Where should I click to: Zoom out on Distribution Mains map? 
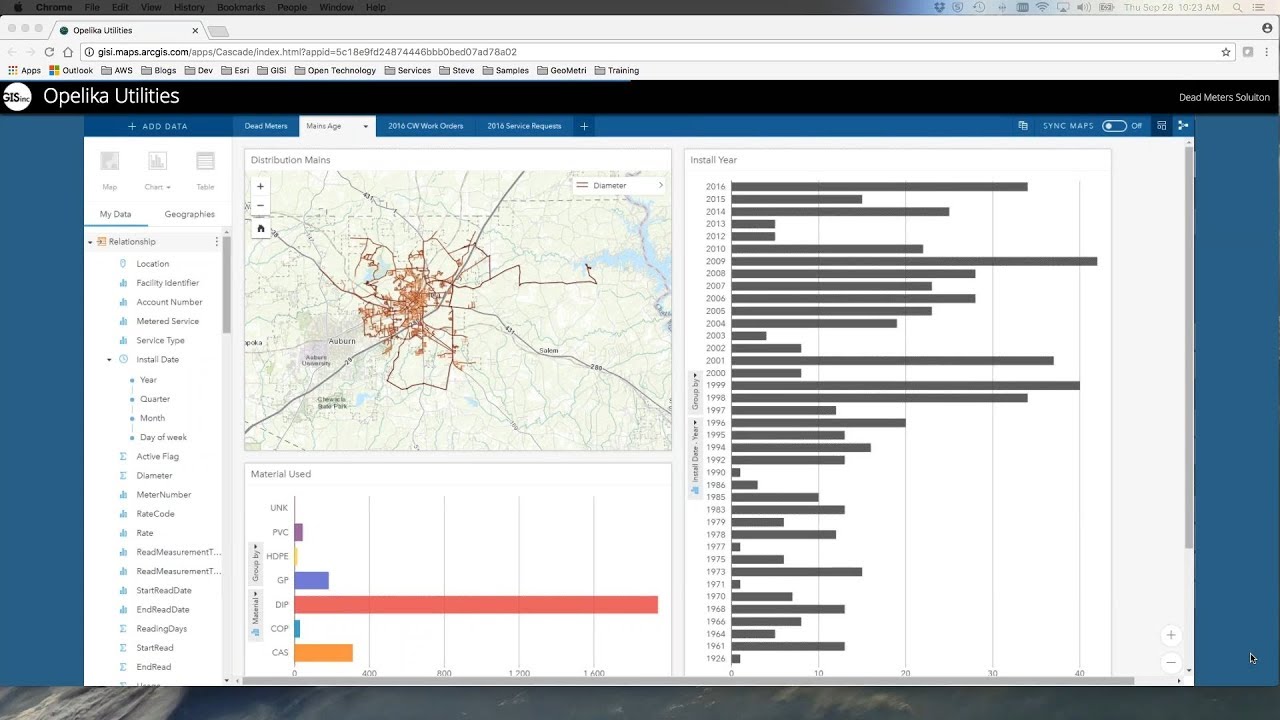click(261, 205)
